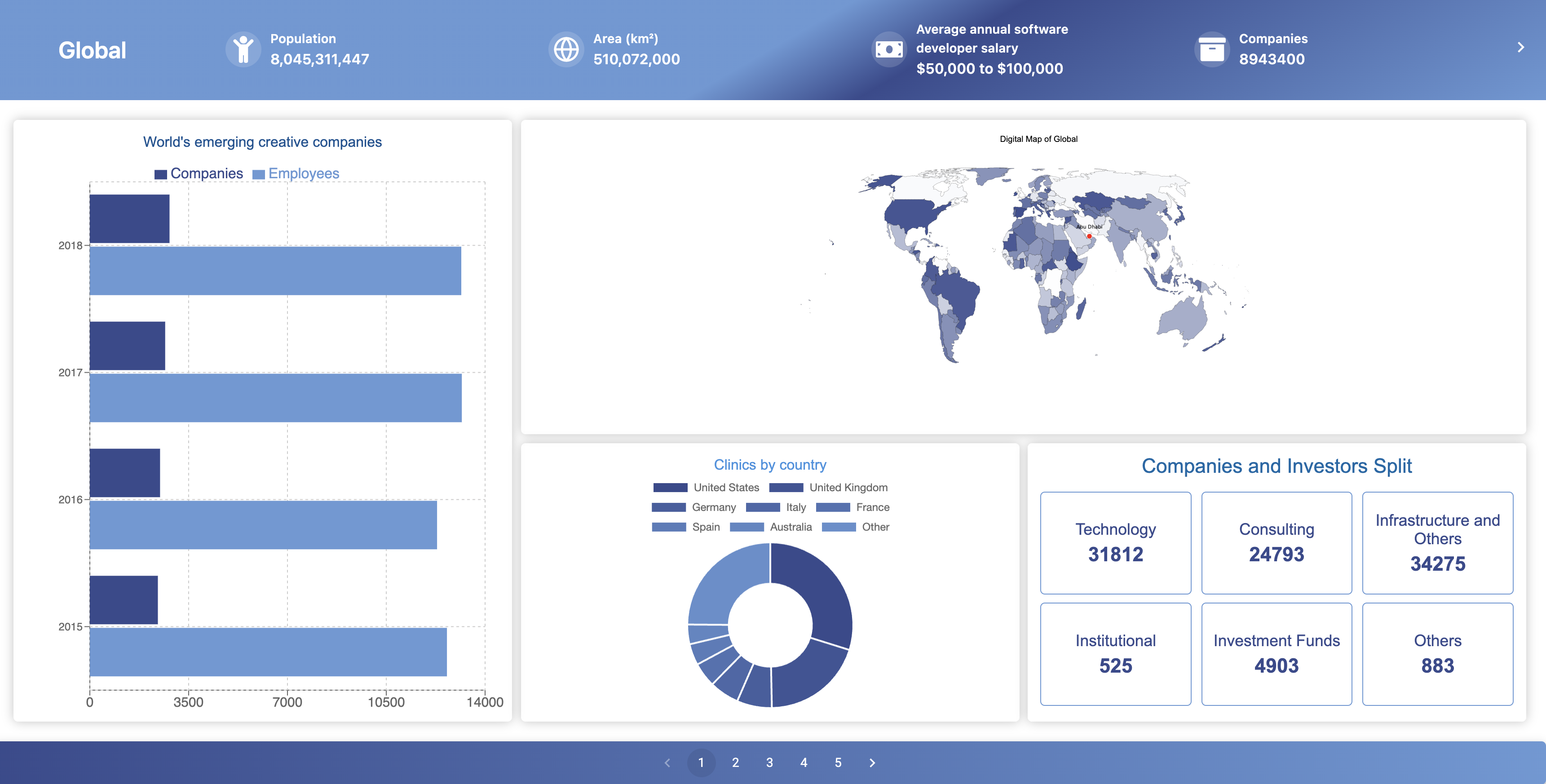Open the Technology 31812 card

[x=1115, y=543]
